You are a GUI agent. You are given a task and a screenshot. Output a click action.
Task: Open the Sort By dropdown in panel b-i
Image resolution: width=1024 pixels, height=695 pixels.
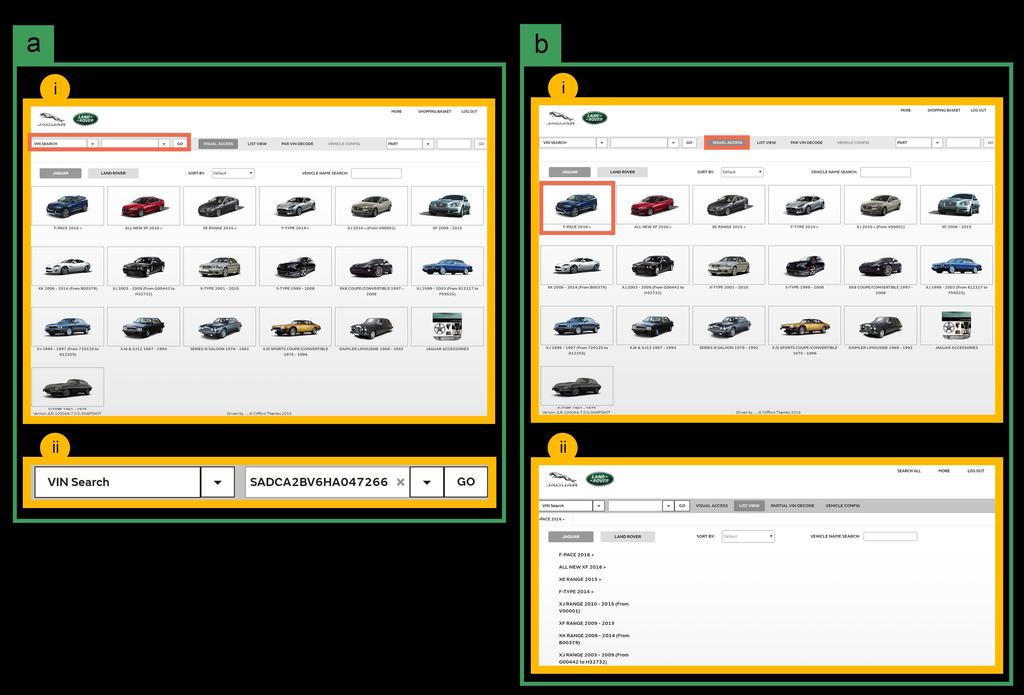click(x=742, y=172)
